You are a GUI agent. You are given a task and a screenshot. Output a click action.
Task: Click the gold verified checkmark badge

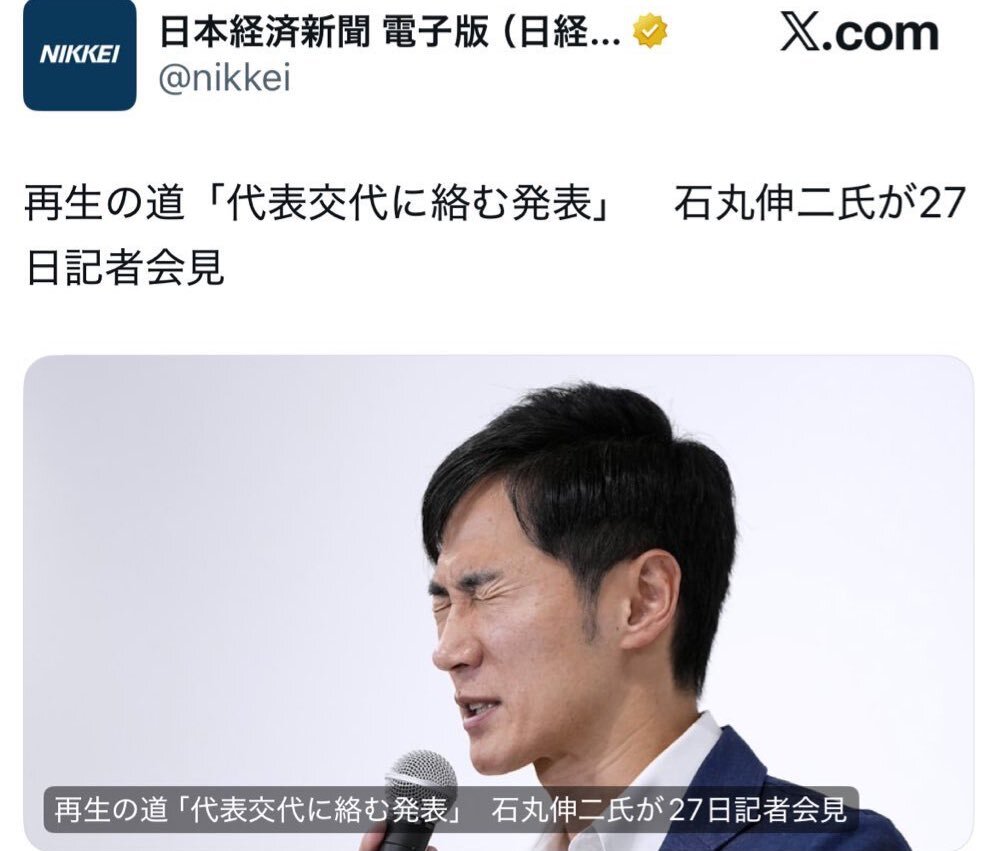(x=650, y=31)
